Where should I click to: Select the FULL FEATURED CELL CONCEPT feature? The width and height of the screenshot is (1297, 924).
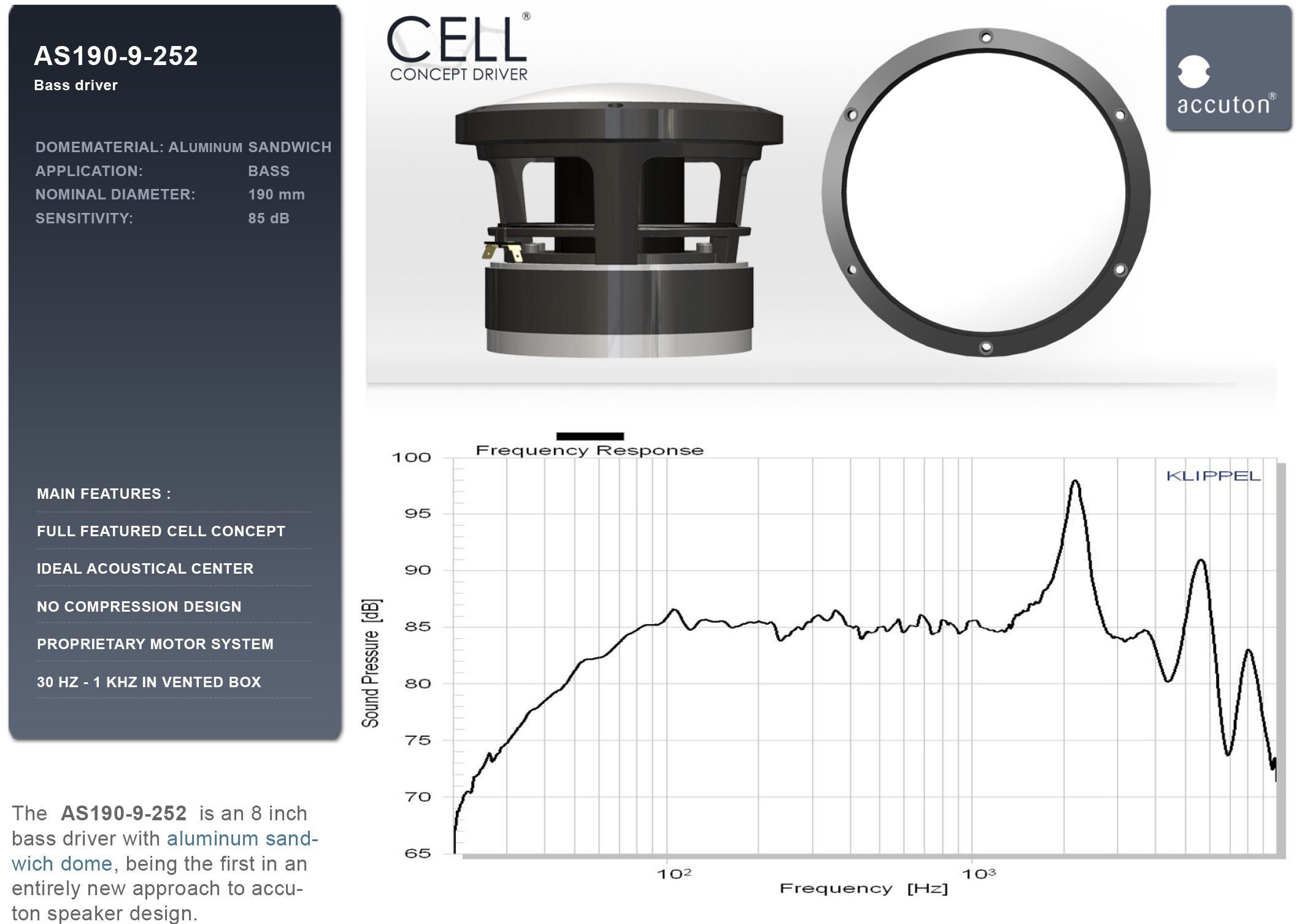pos(161,531)
